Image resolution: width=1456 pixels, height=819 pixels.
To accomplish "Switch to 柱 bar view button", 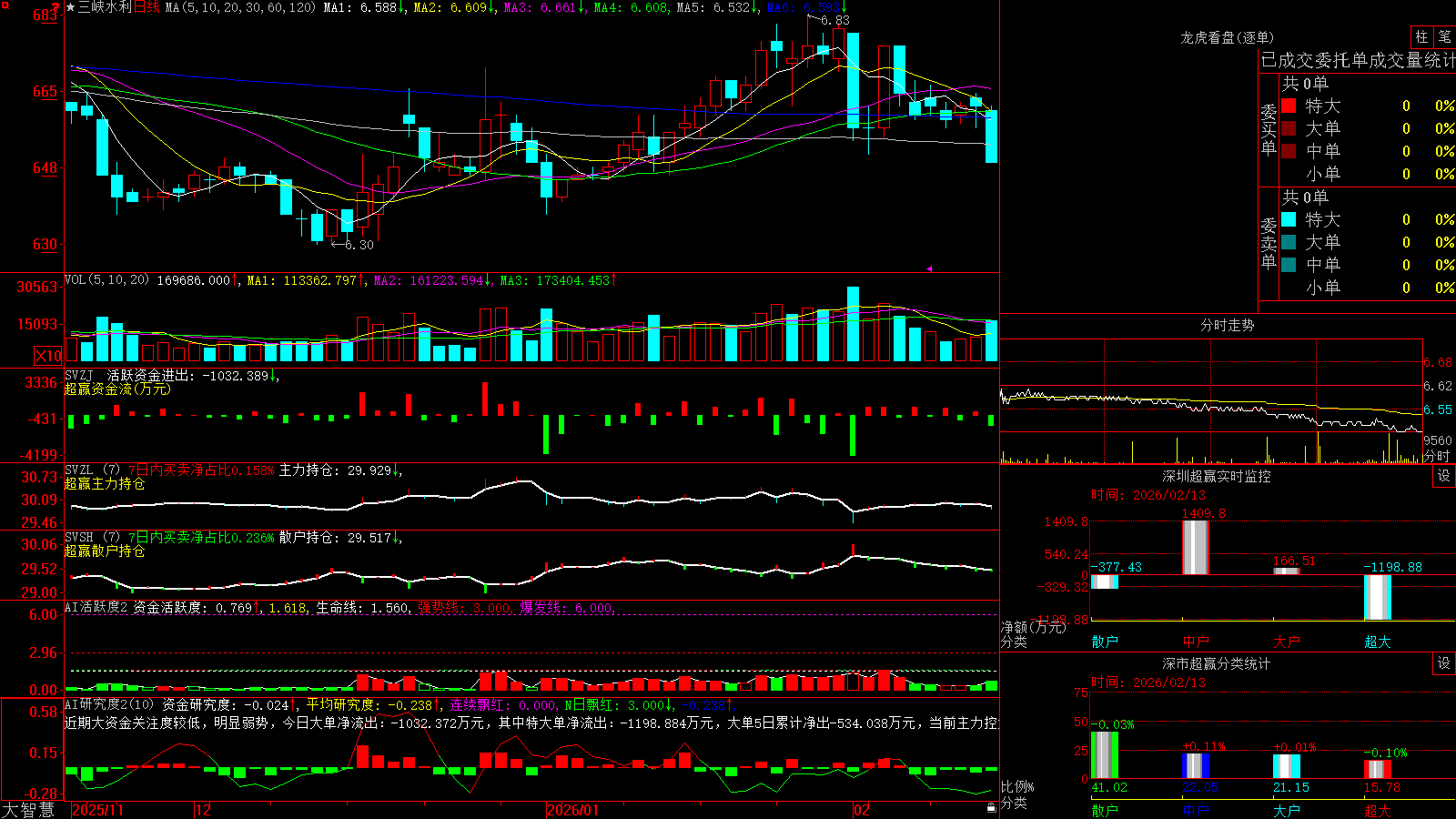I will click(1421, 36).
